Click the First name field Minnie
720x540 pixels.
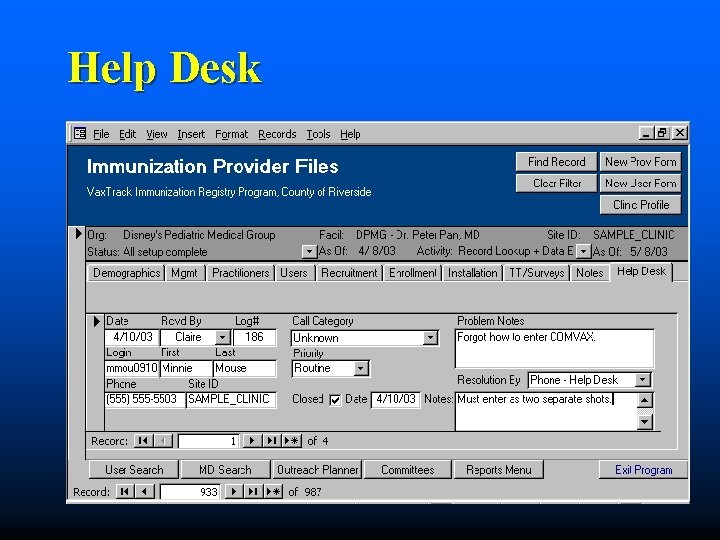click(186, 368)
